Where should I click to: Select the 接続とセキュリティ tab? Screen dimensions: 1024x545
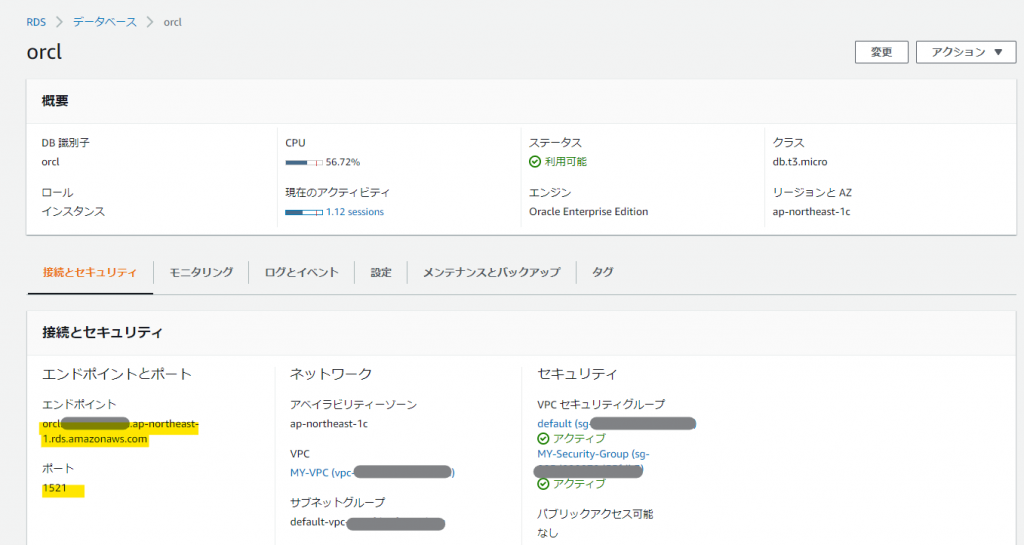point(90,272)
